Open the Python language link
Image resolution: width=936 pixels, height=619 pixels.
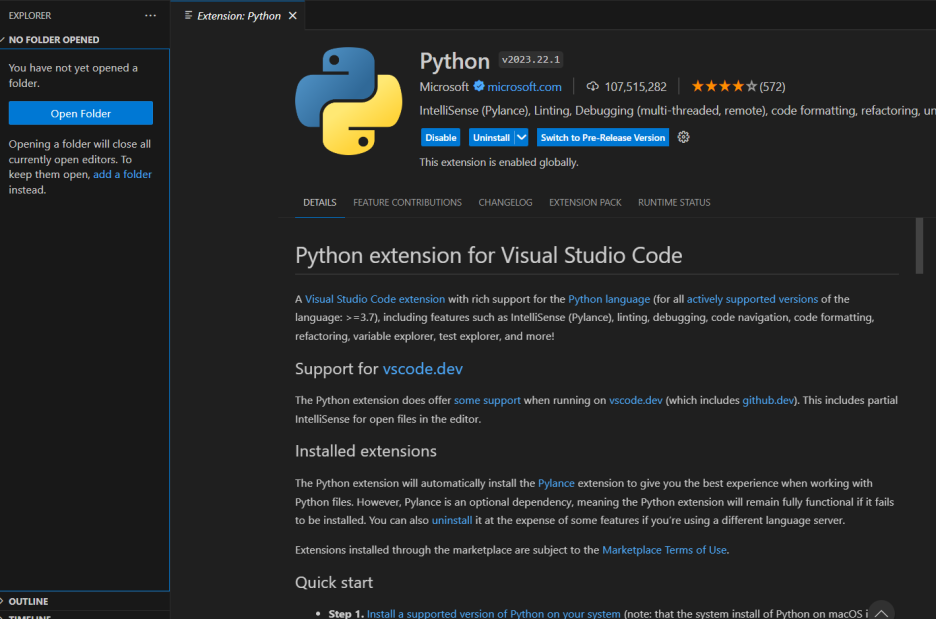[x=609, y=299]
